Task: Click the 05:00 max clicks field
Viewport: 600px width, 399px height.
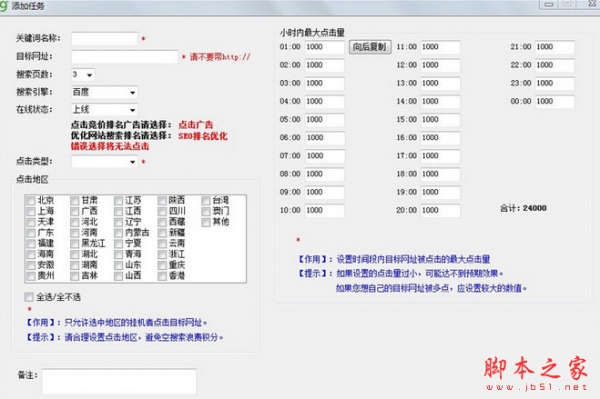Action: click(324, 120)
